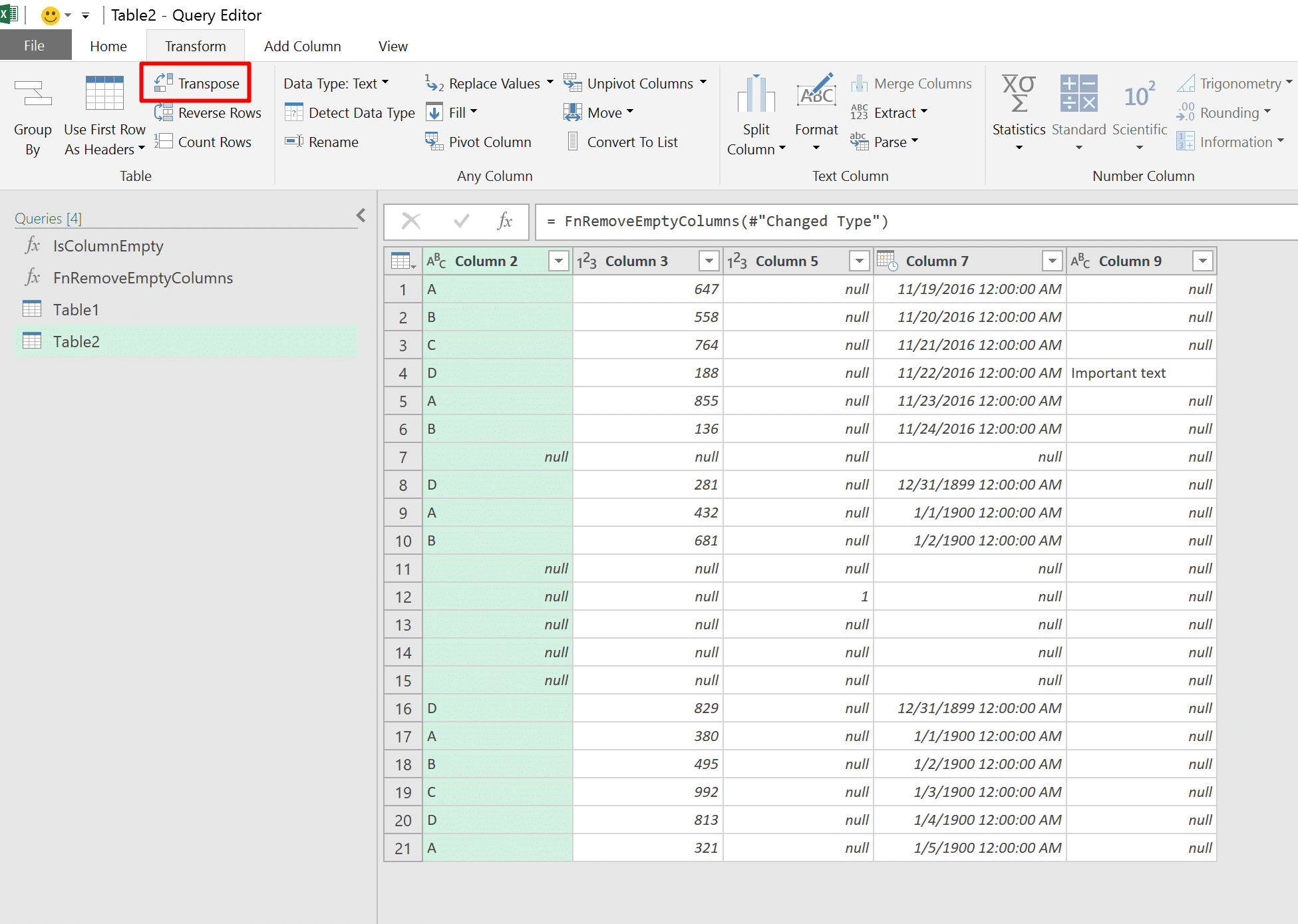Click inside the formula bar text

coord(727,222)
